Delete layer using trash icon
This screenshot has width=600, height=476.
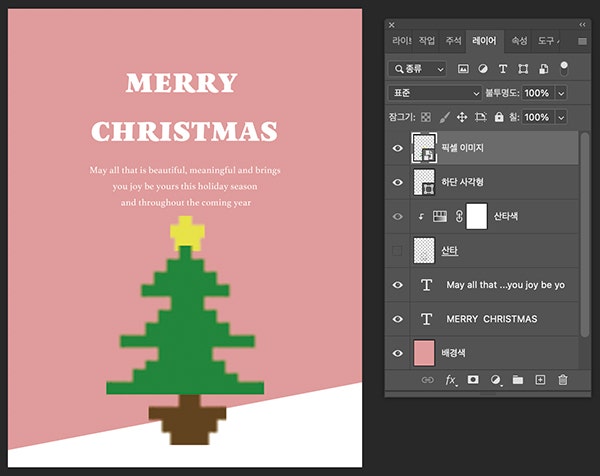click(x=562, y=380)
